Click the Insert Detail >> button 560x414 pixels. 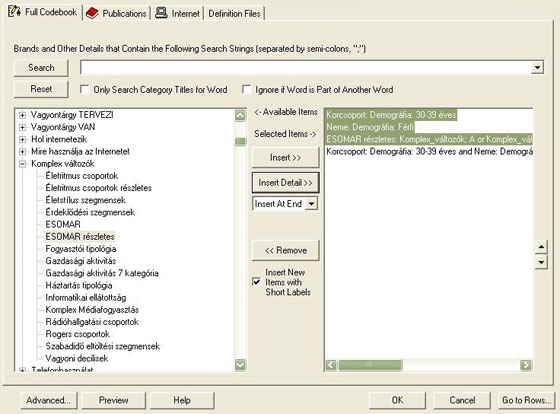click(285, 183)
